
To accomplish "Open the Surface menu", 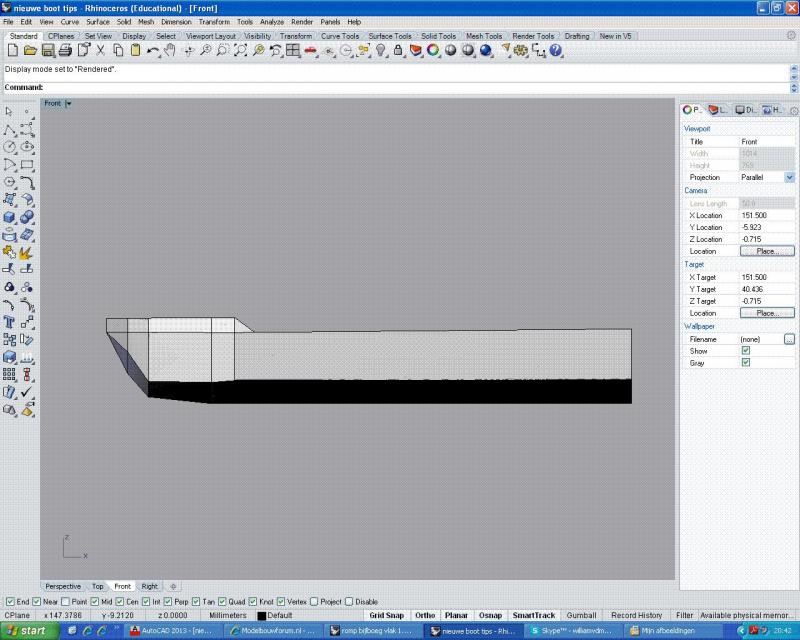I will pos(97,22).
